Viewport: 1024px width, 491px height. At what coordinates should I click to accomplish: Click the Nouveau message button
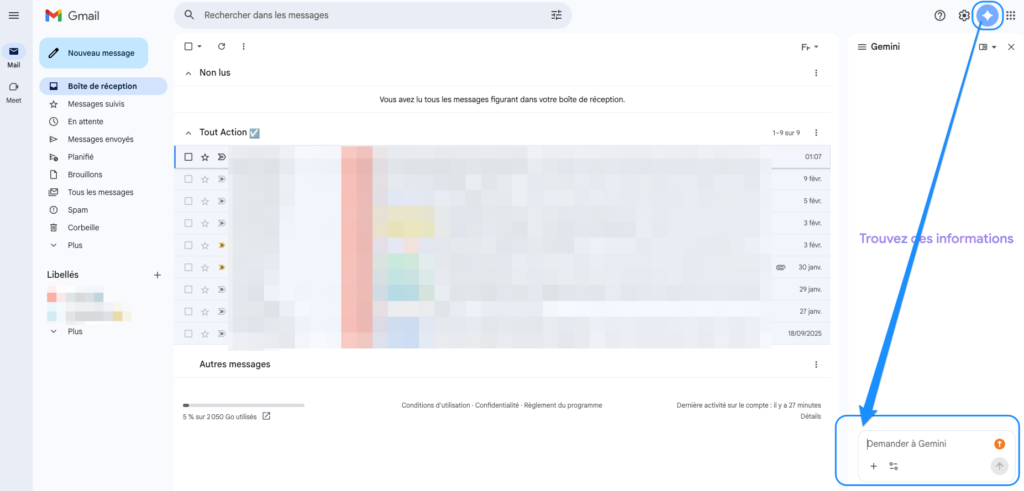pos(93,52)
